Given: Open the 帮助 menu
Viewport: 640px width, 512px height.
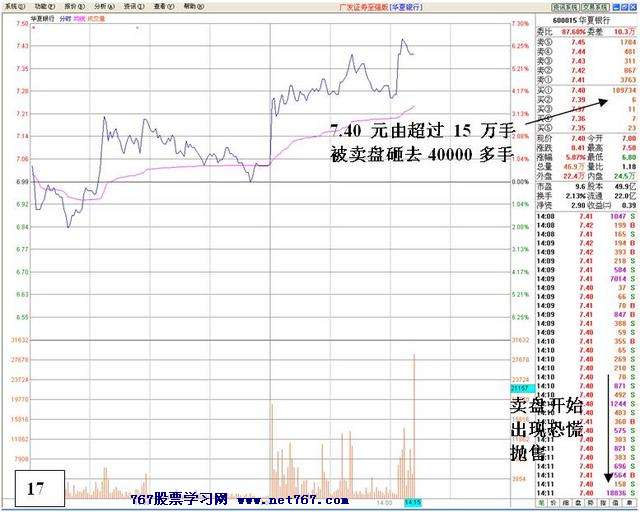Looking at the screenshot, I should point(194,7).
